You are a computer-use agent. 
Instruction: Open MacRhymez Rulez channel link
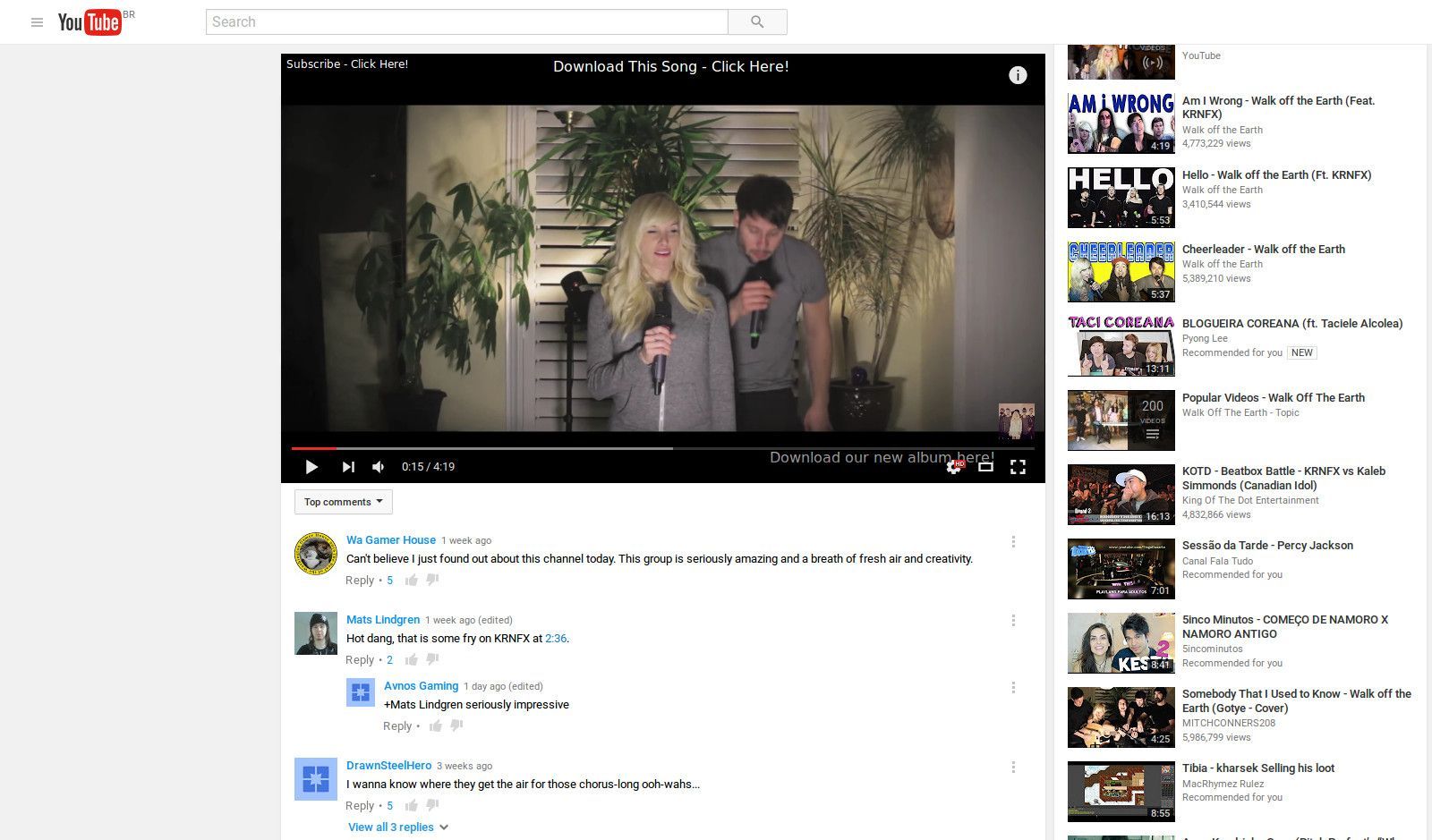pos(1223,784)
